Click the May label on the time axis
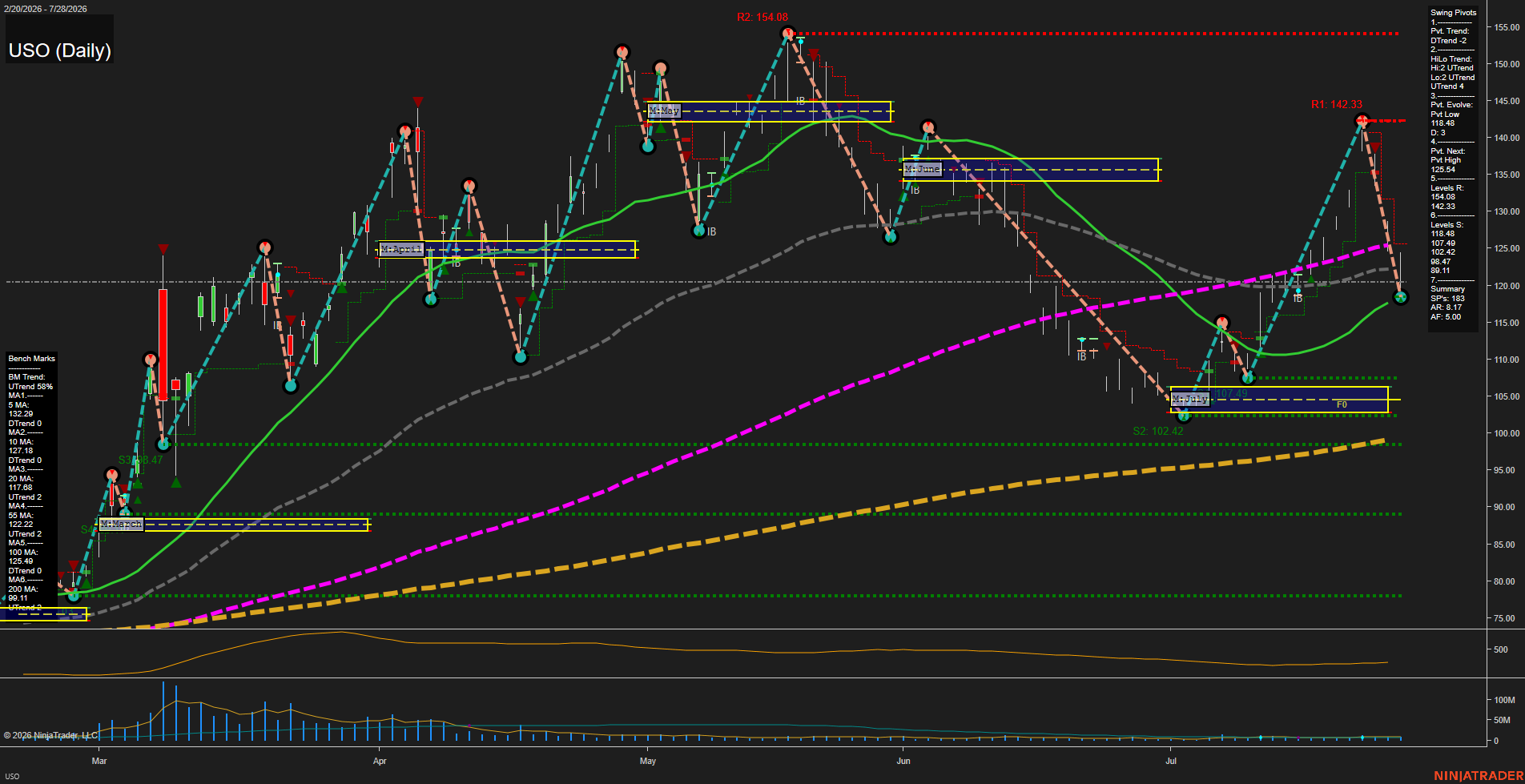This screenshot has width=1525, height=784. [648, 761]
